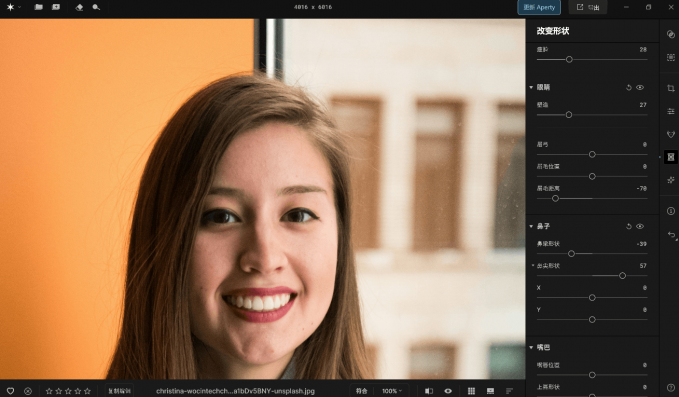The height and width of the screenshot is (397, 679).
Task: Select the crop tool in right sidebar
Action: click(670, 88)
